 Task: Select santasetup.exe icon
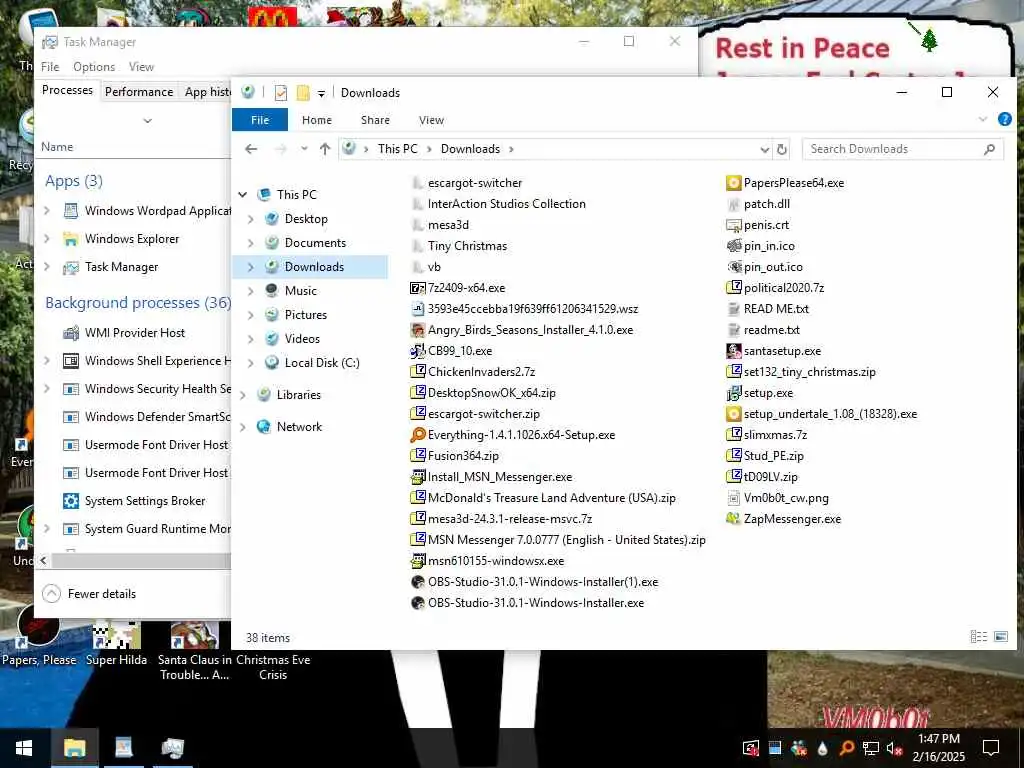(x=733, y=351)
